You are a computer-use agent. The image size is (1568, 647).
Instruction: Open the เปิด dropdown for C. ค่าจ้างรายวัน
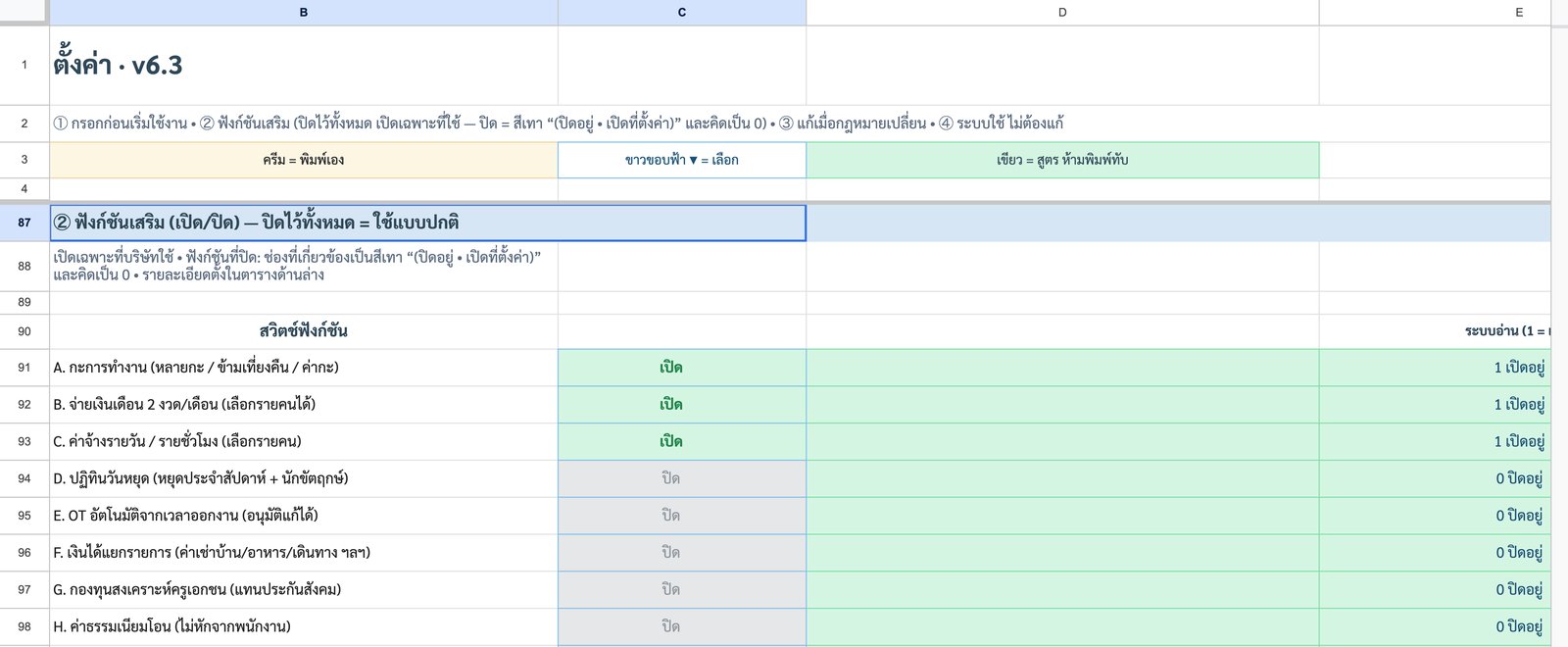682,442
